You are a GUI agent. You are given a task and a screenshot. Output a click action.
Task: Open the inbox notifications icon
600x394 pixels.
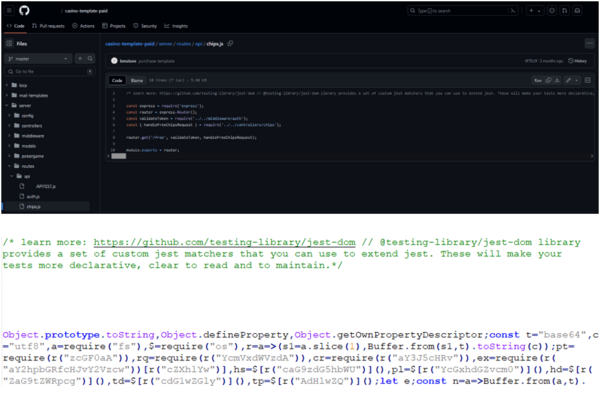pyautogui.click(x=577, y=11)
